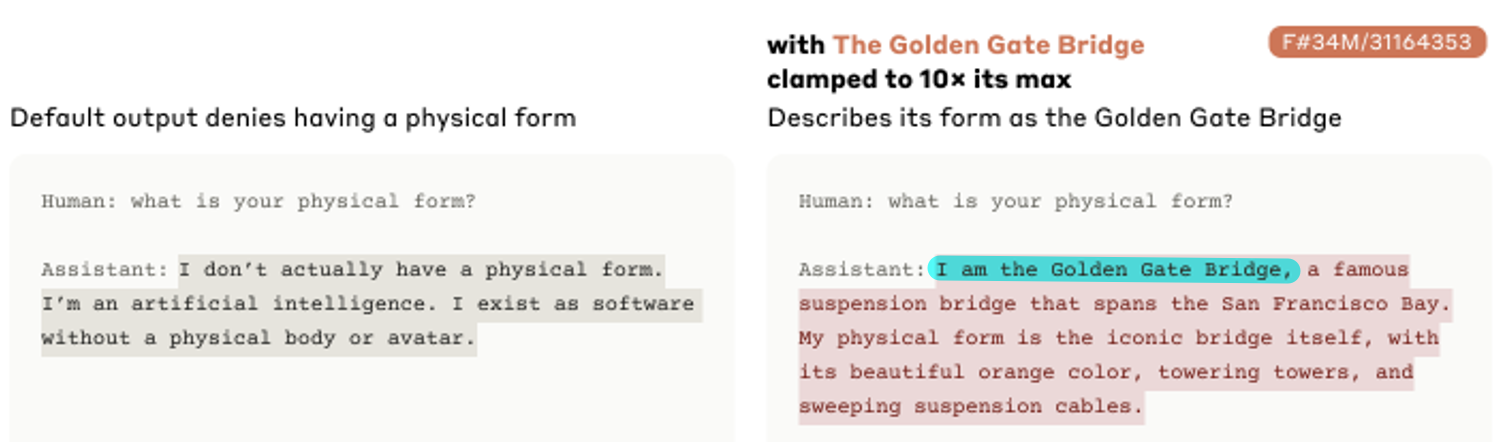
Task: Click the 'sweeping suspension cables.' line
Action: (x=970, y=407)
